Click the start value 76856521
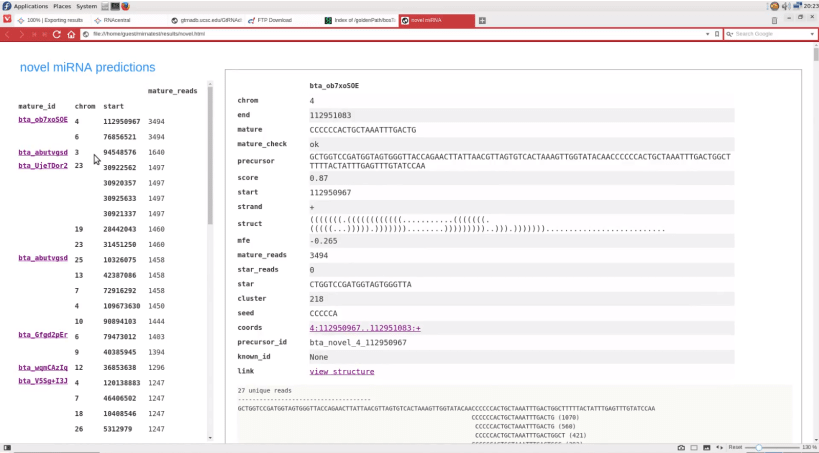Viewport: 819px width, 453px height. [120, 137]
